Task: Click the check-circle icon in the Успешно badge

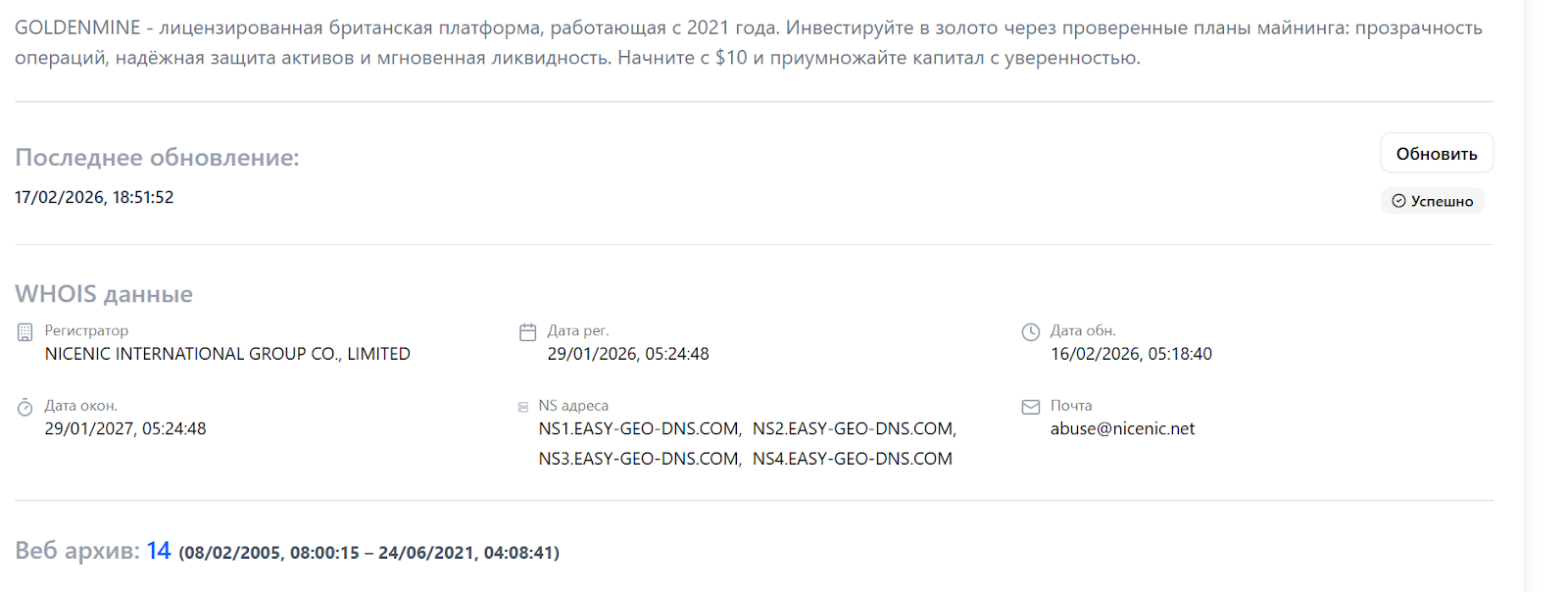Action: point(1398,201)
